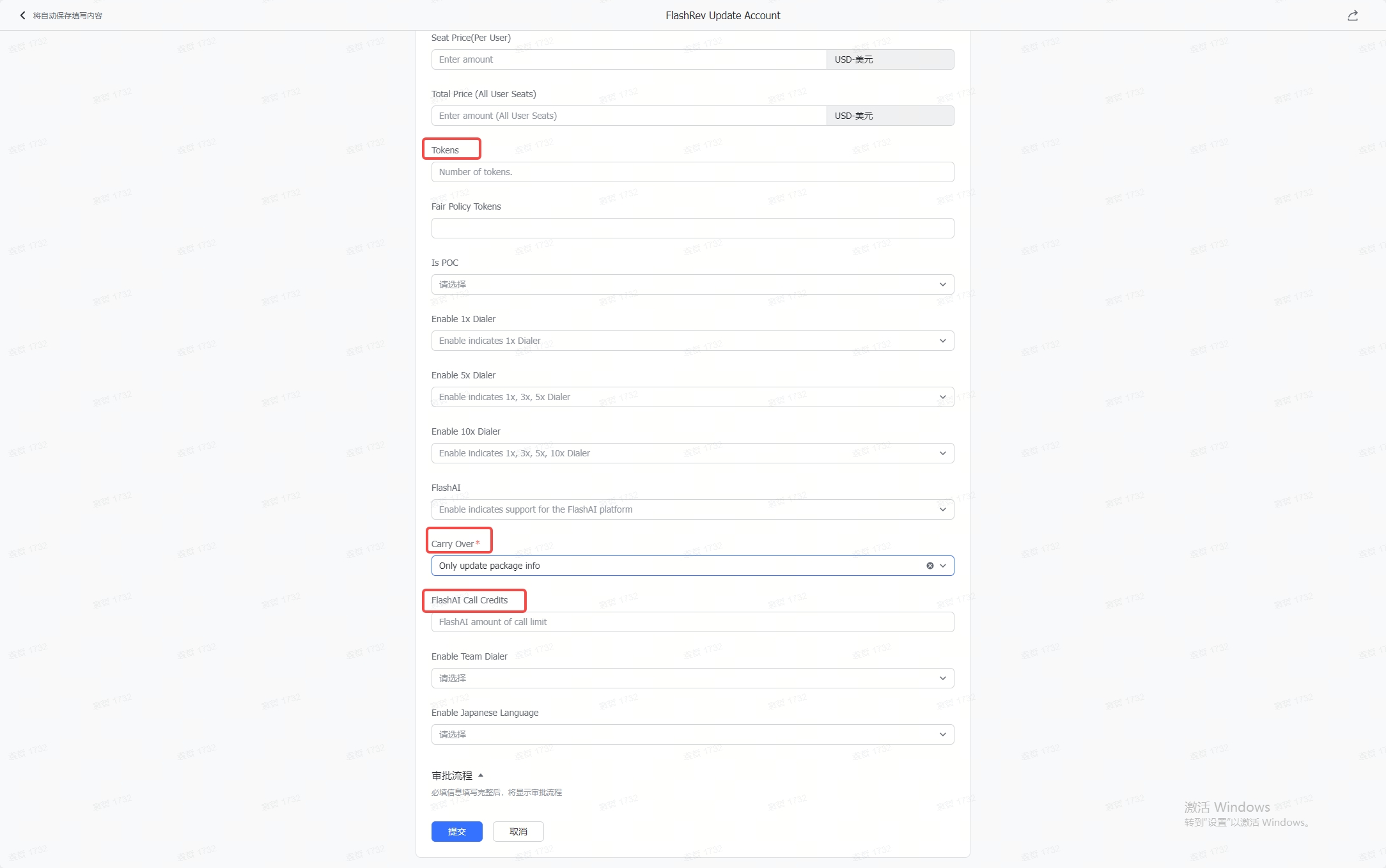
Task: Click the Fair Policy Tokens input field
Action: [693, 228]
